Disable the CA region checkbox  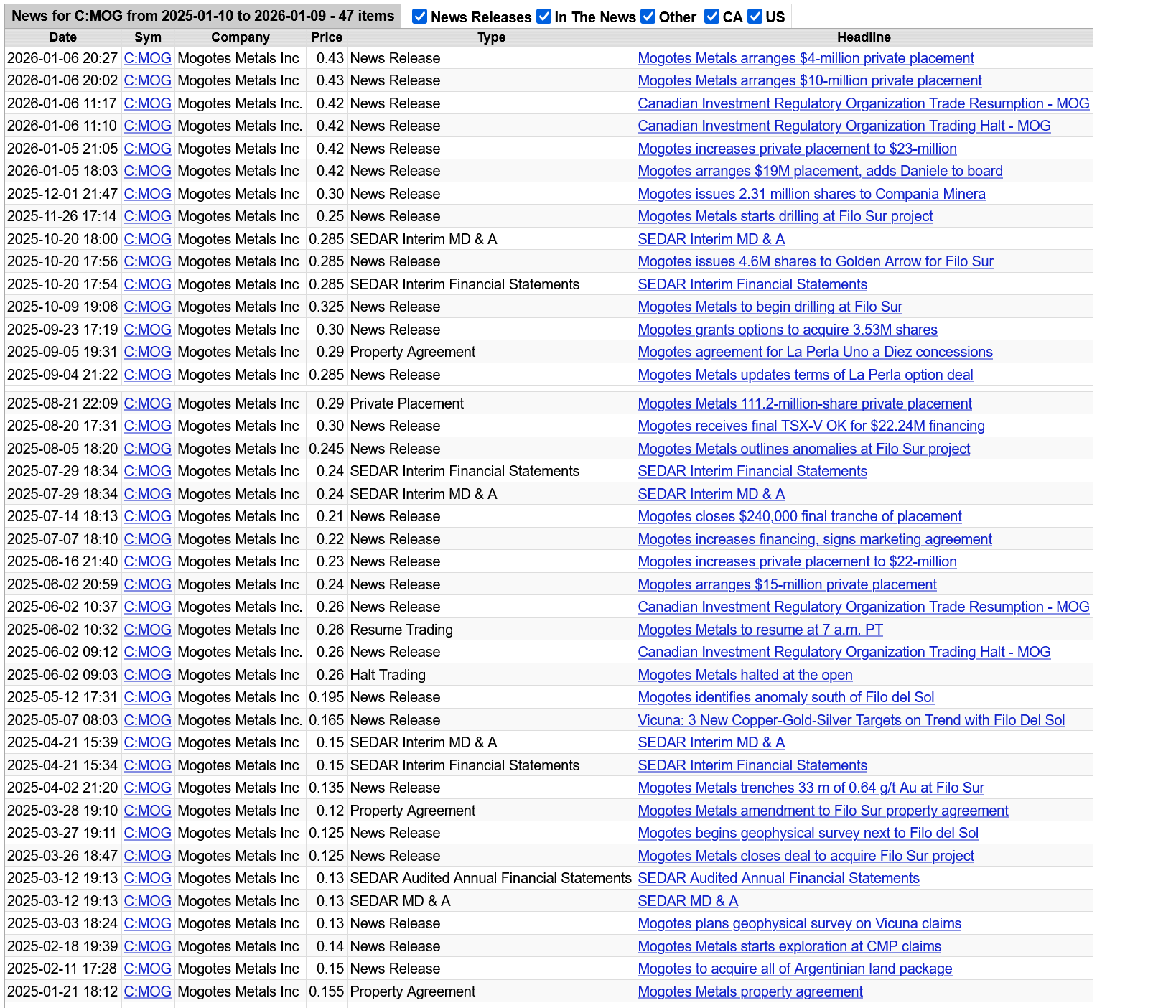[x=712, y=17]
